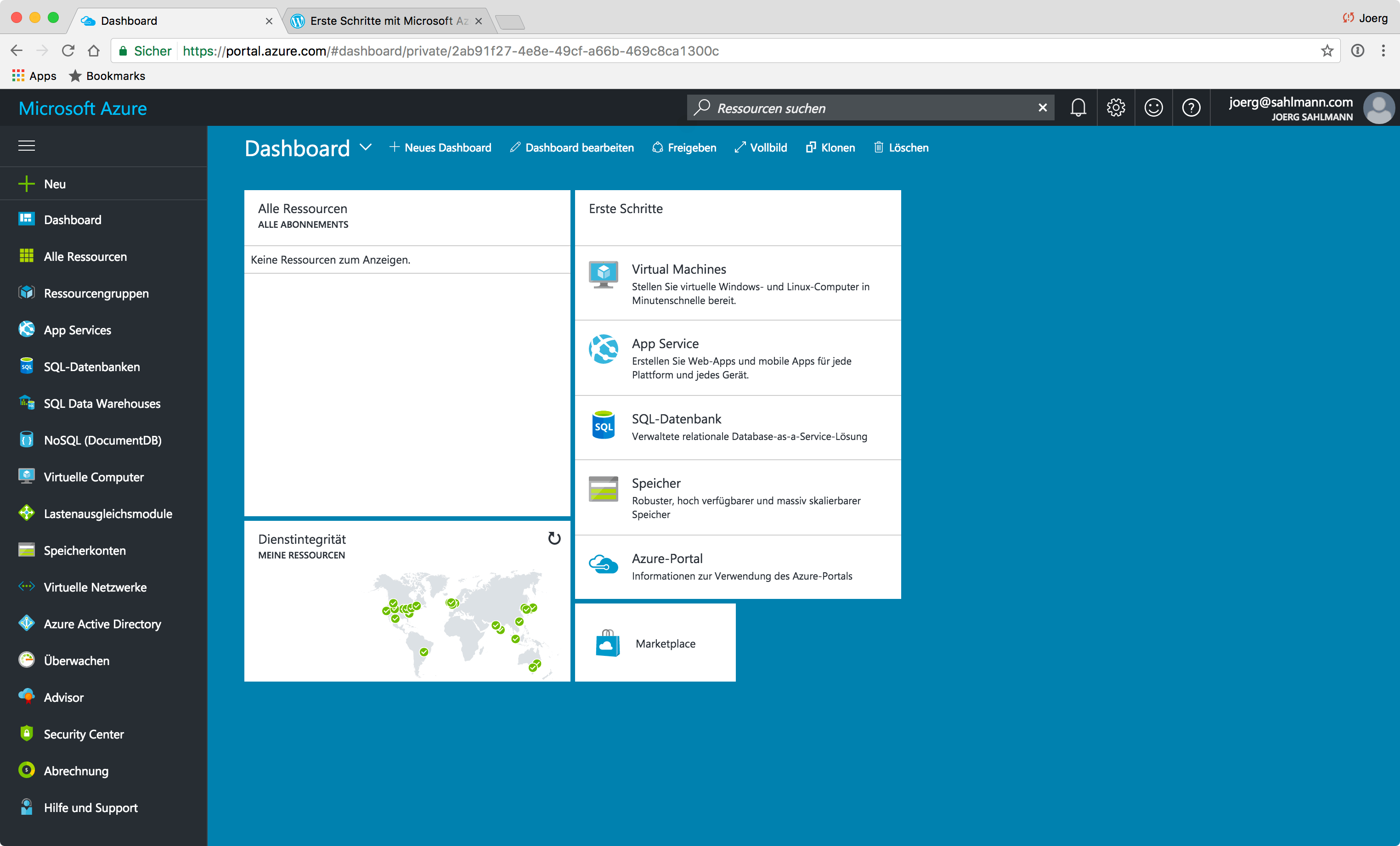
Task: Select Ressourcengruppen in the sidebar
Action: [x=103, y=293]
